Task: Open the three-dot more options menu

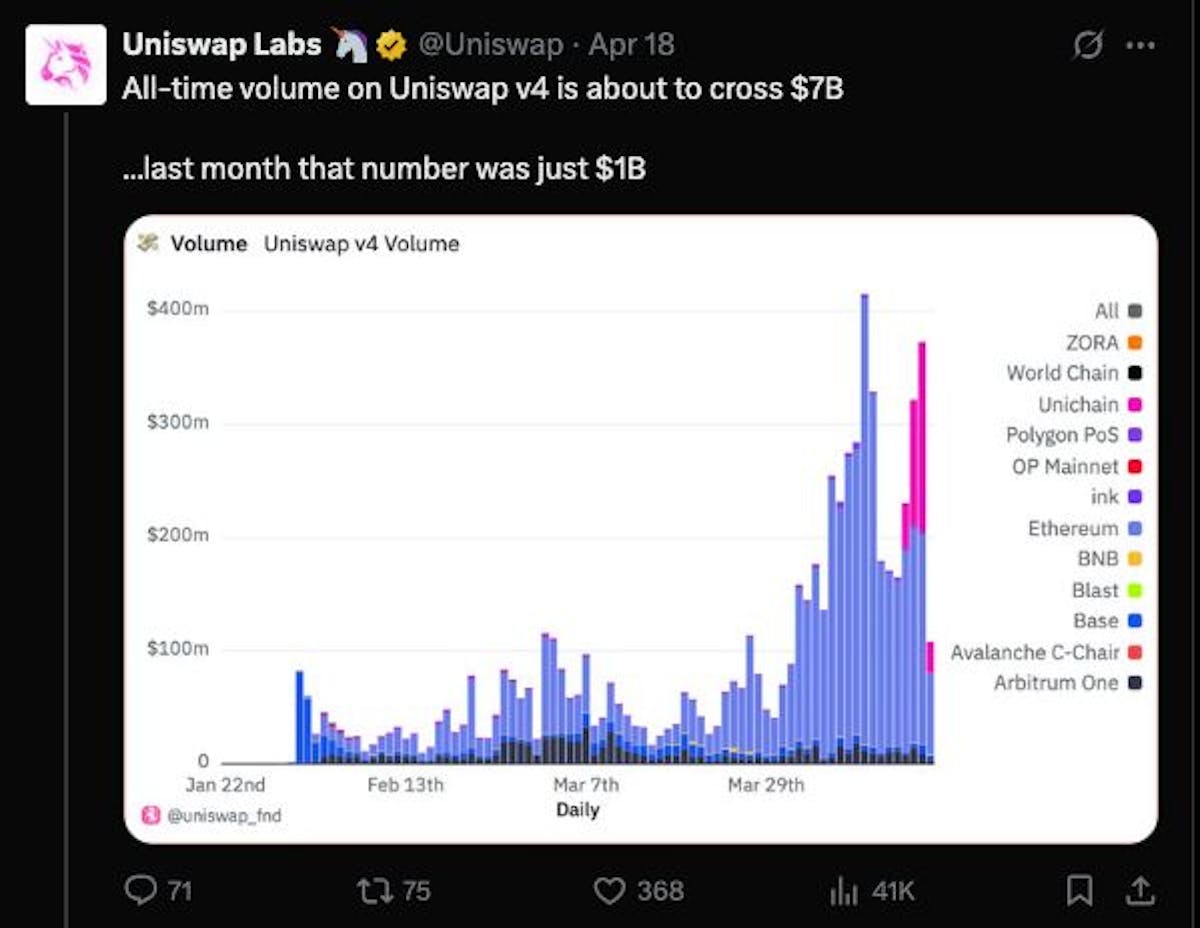Action: pos(1140,46)
